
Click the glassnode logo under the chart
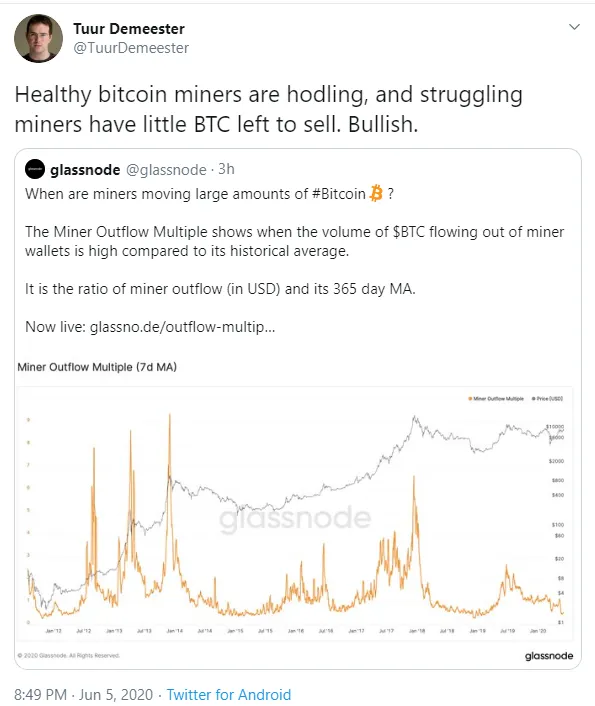click(549, 656)
